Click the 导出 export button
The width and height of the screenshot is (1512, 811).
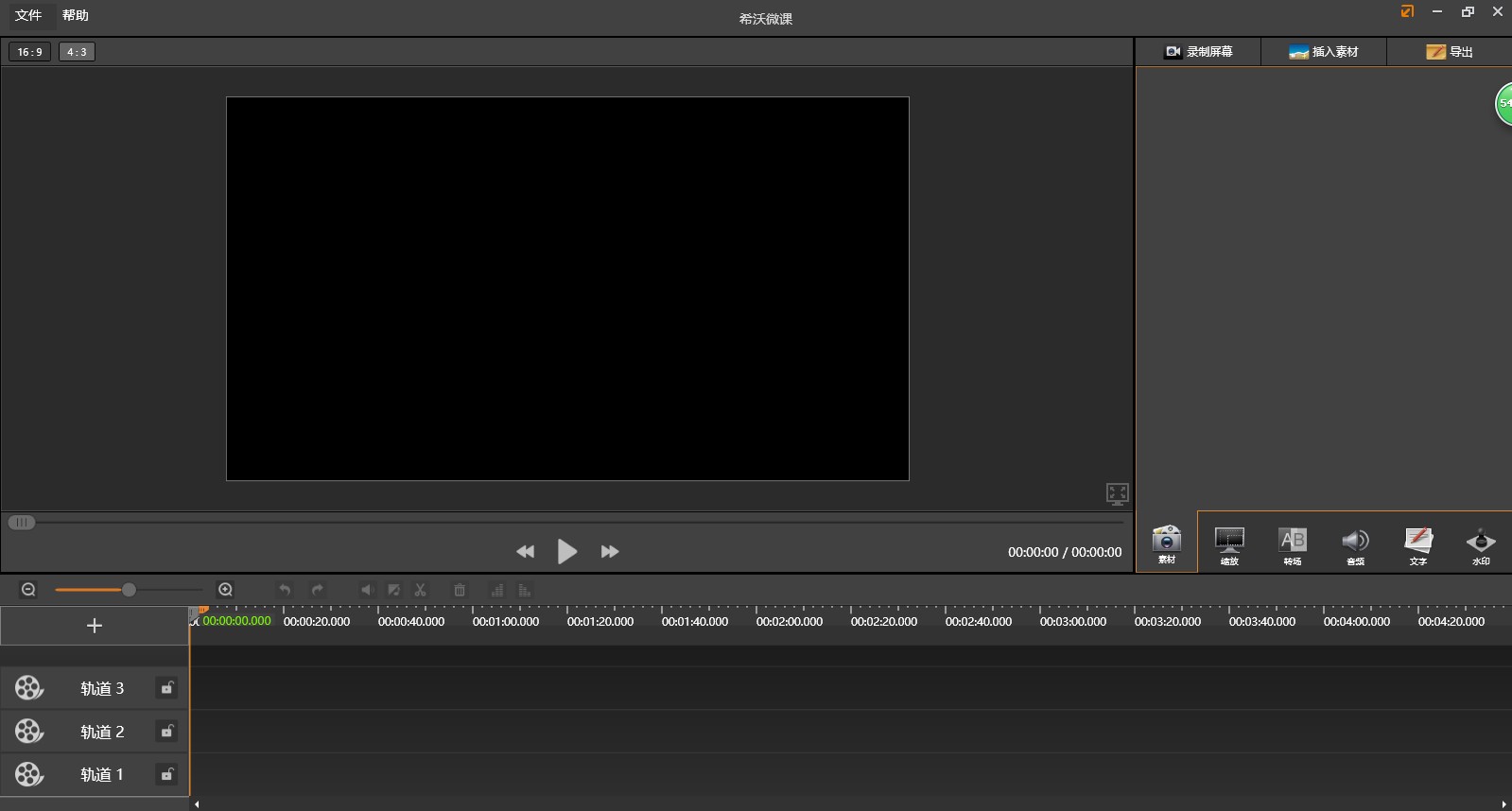(x=1450, y=52)
